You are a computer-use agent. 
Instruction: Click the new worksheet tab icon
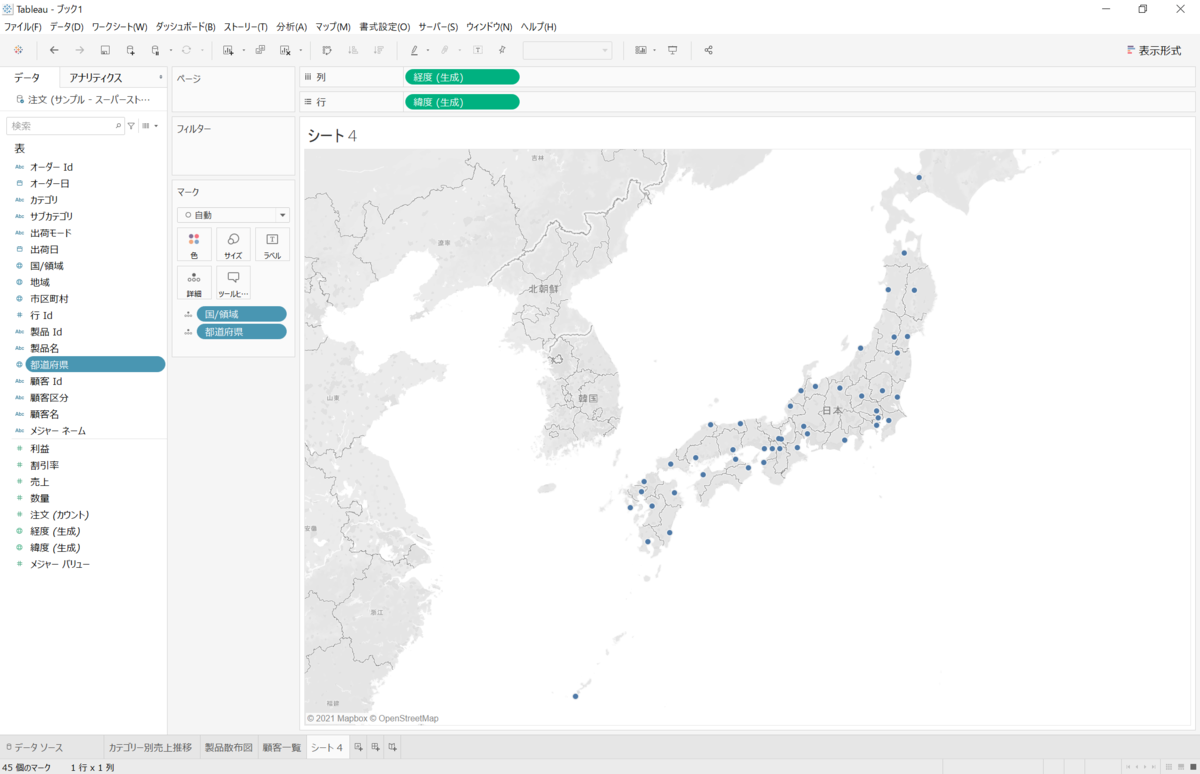click(359, 747)
